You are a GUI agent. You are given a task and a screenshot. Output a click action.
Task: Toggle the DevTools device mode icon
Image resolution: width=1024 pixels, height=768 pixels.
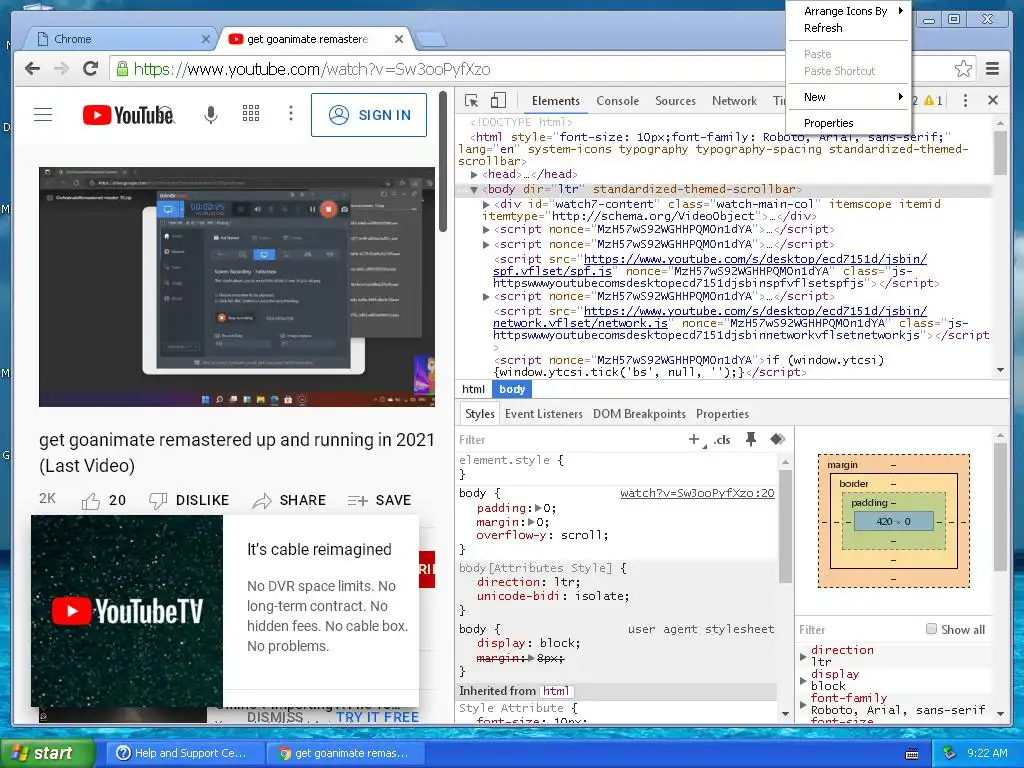[498, 100]
